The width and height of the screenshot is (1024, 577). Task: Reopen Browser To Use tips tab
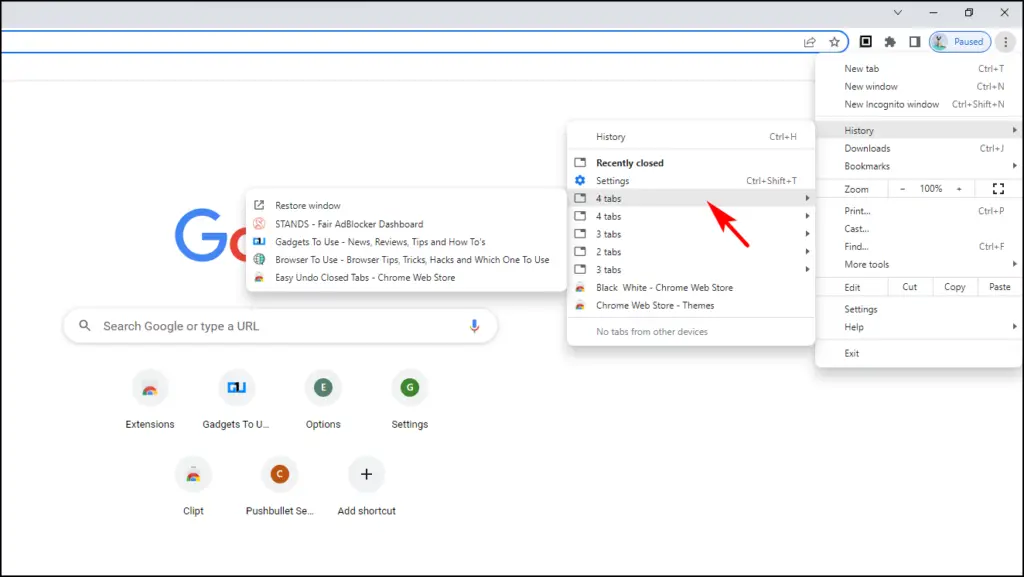point(406,260)
